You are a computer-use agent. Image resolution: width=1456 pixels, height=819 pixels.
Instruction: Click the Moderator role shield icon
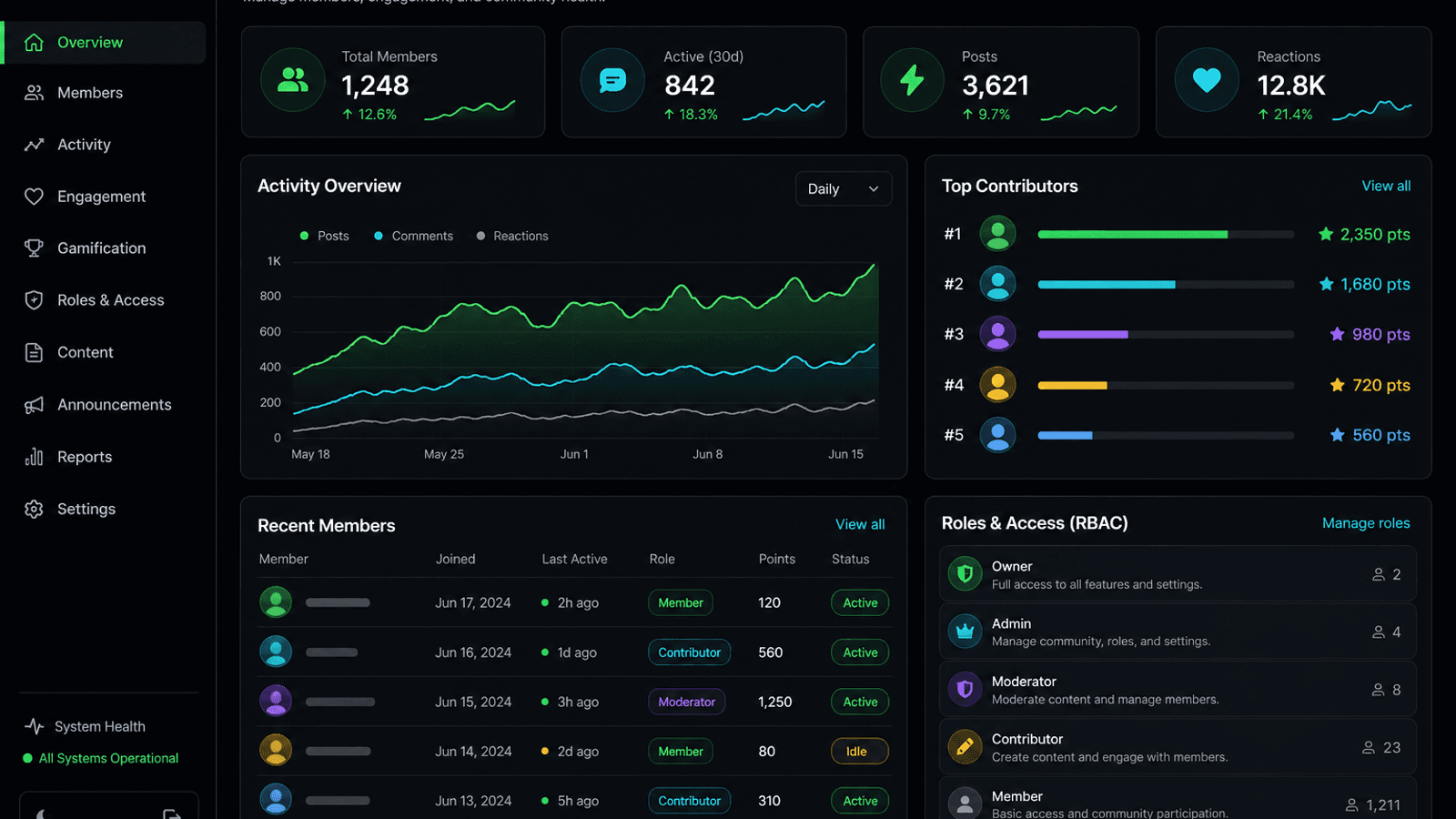966,690
